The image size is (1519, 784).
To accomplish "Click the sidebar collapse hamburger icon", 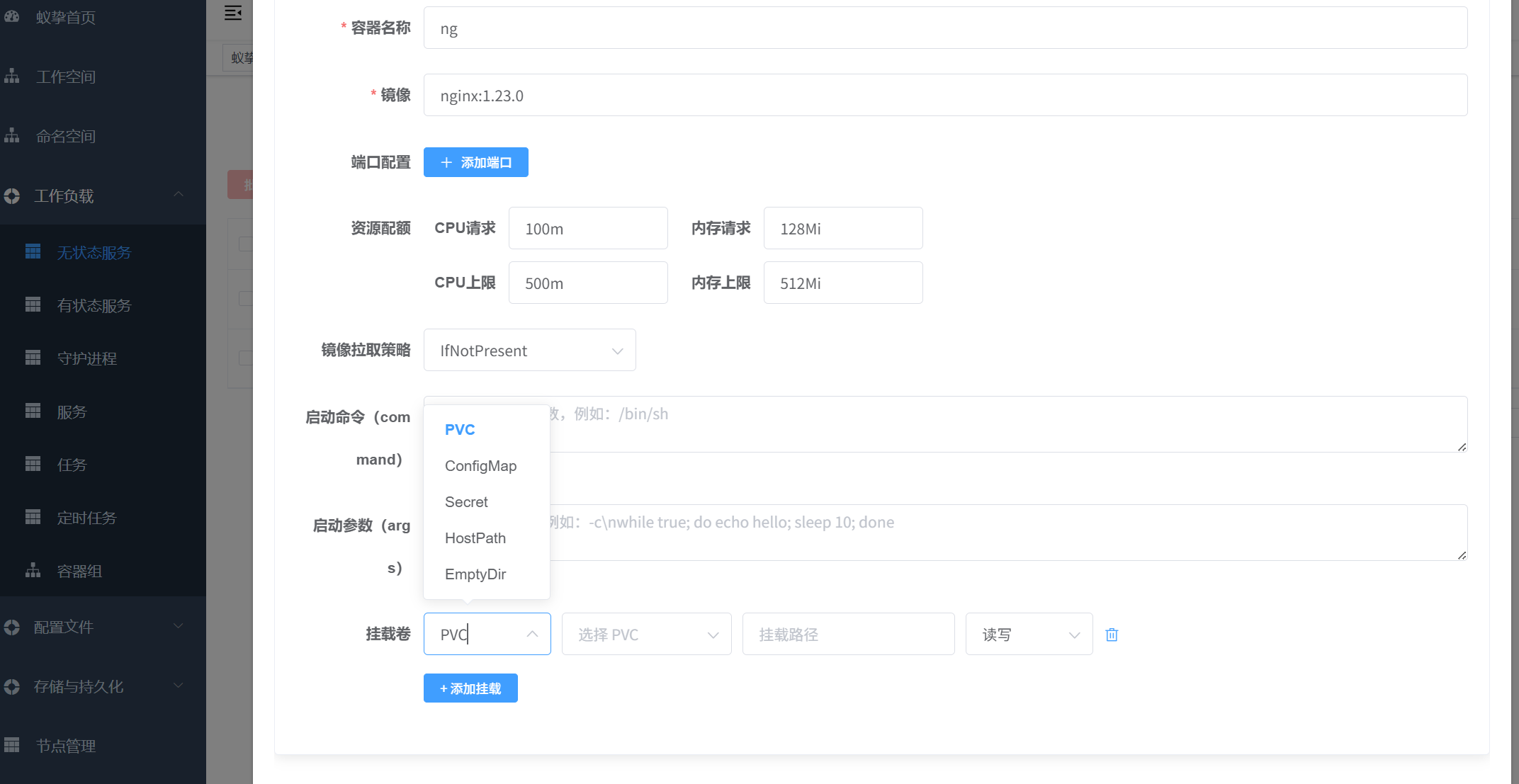I will point(233,13).
